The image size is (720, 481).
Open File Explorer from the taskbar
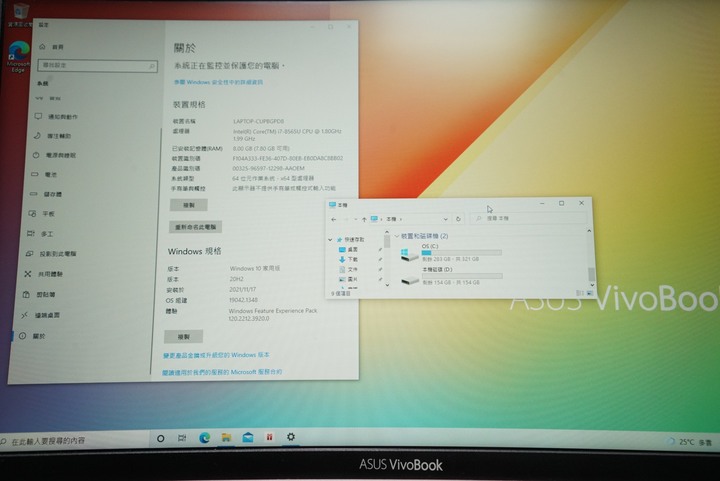tap(226, 437)
